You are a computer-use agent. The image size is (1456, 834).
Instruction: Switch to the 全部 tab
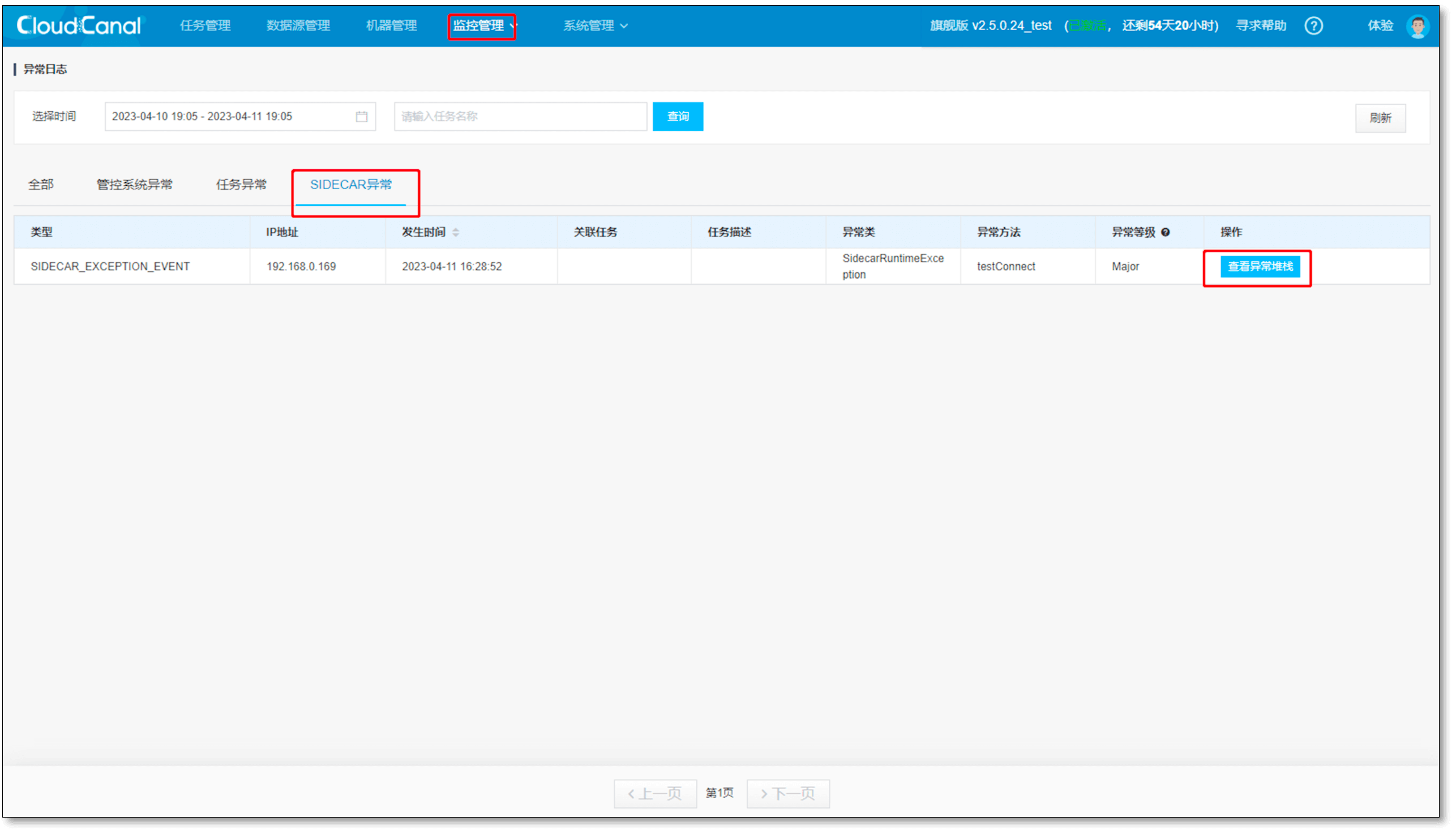tap(41, 185)
